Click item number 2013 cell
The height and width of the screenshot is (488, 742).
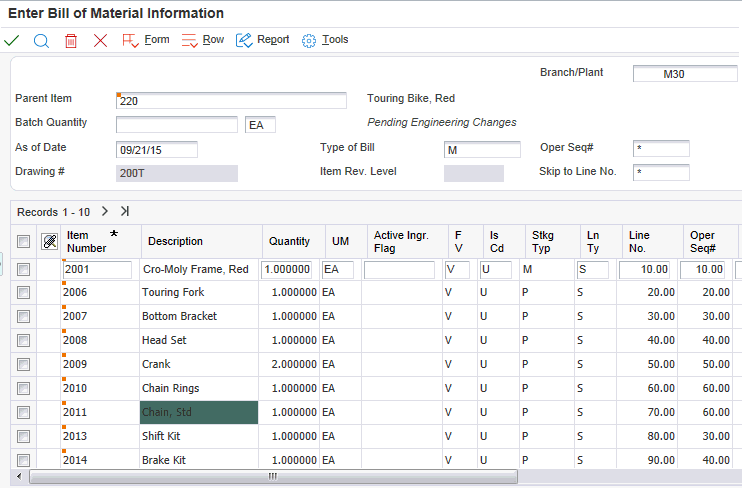point(100,436)
